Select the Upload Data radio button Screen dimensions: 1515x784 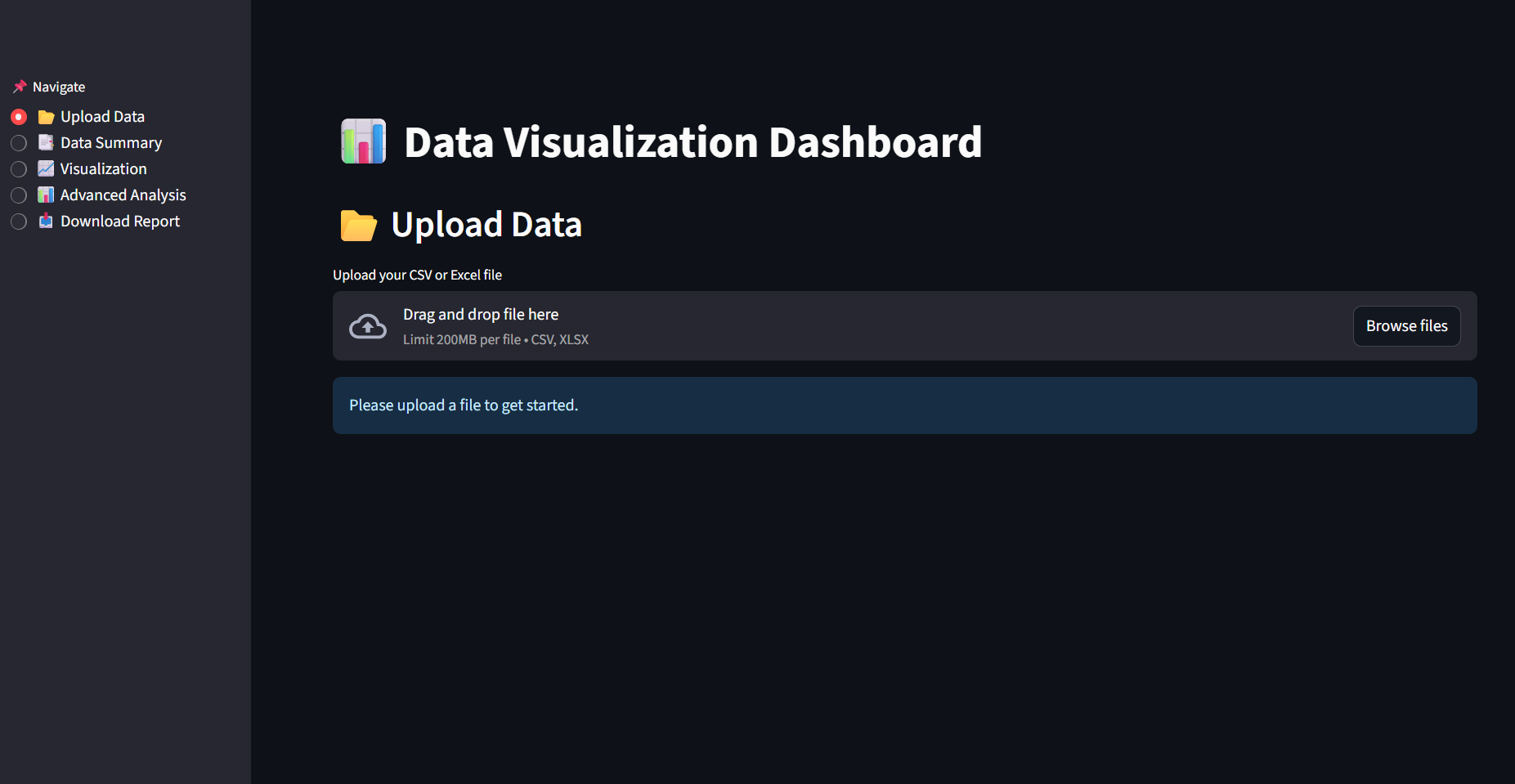tap(19, 117)
